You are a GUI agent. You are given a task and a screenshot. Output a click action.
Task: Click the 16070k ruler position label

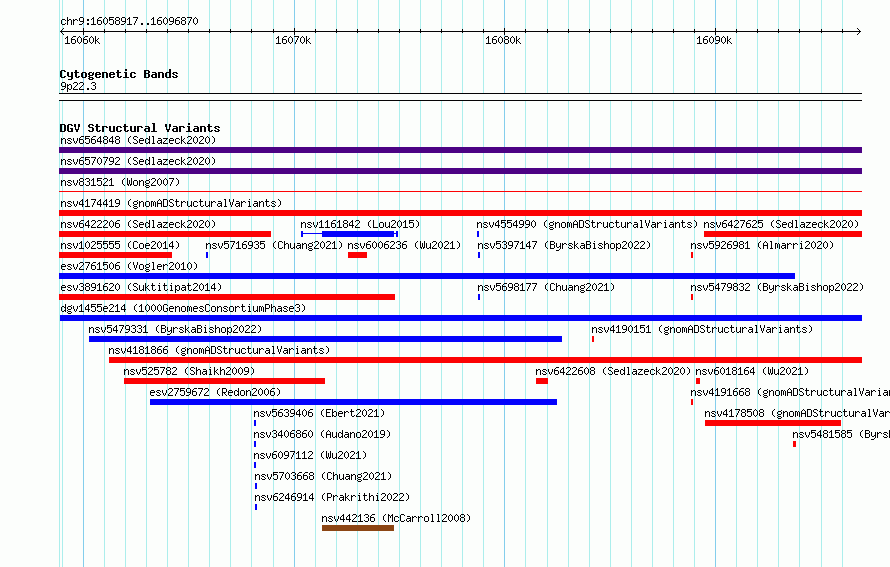coord(293,40)
